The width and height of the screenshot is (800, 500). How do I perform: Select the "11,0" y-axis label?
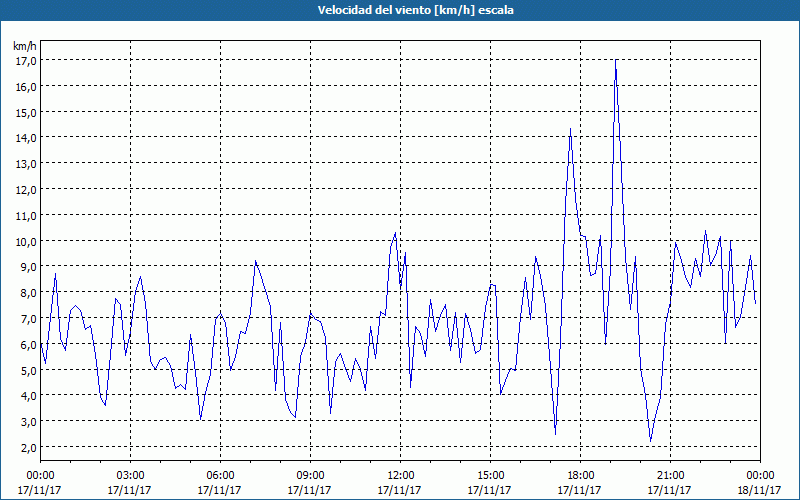(26, 215)
